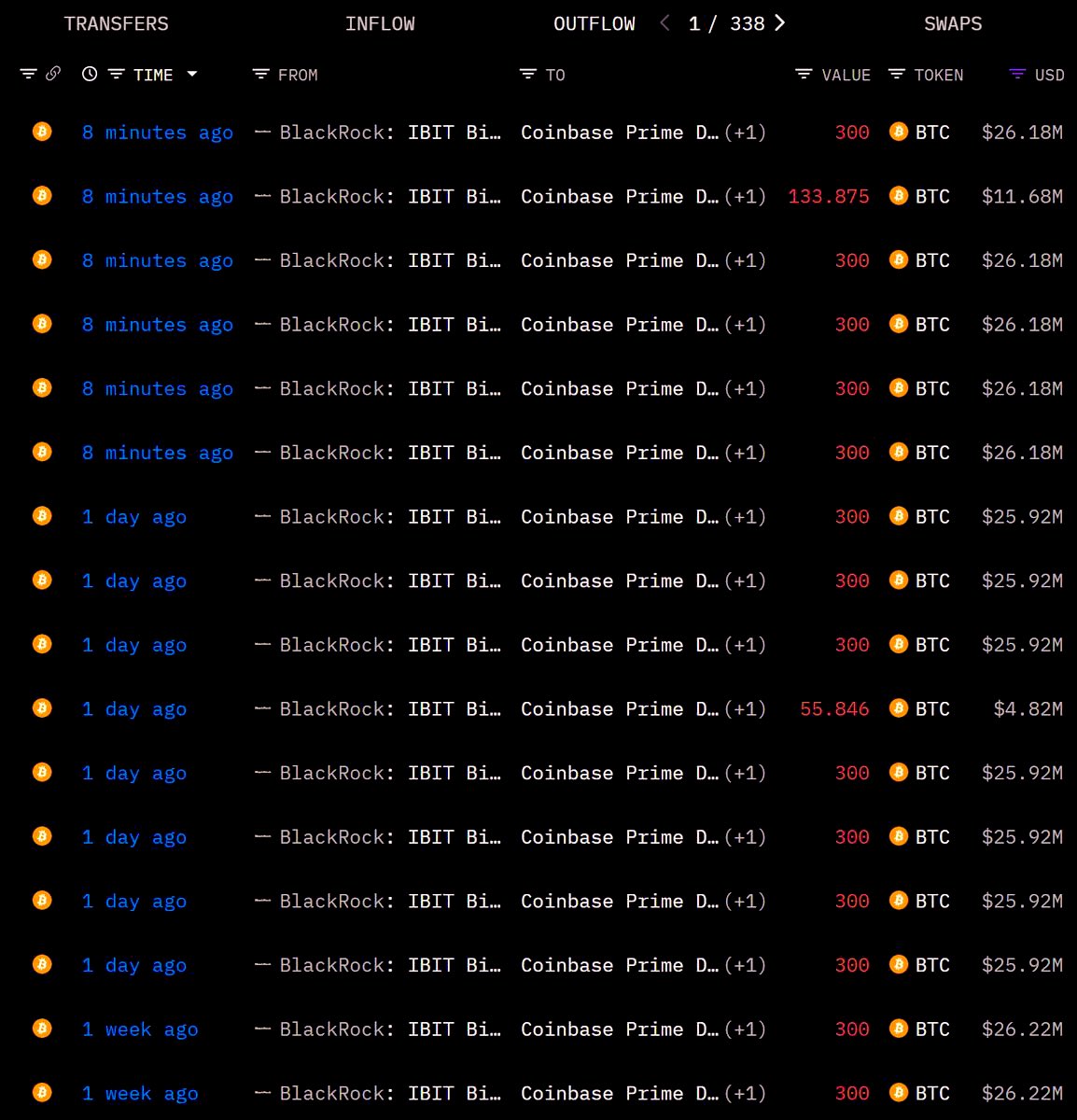Click BlackRock entity logo in 55.846 row
Screen dimensions: 1077x1120
click(x=262, y=708)
